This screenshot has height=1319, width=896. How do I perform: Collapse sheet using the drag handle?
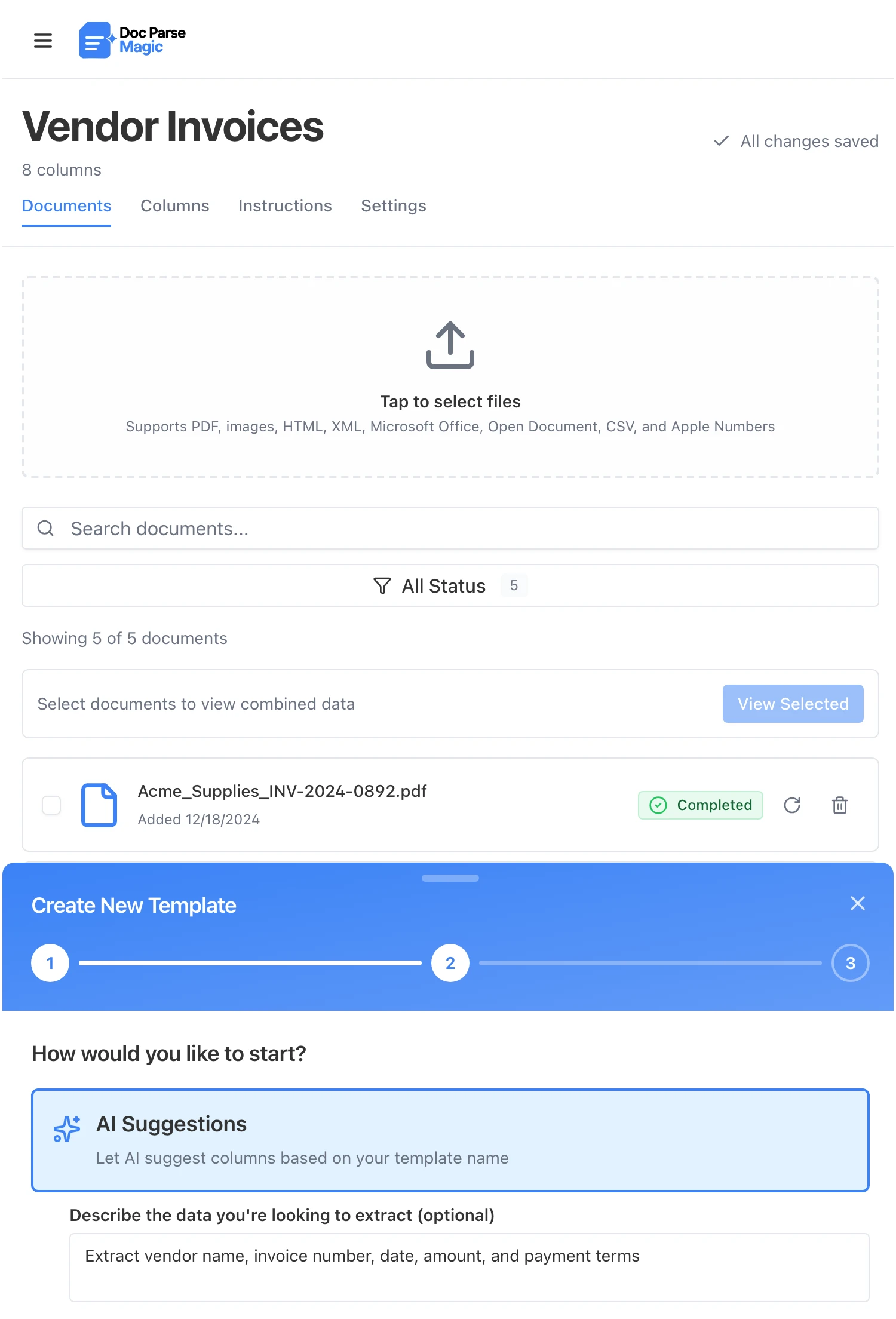[x=450, y=878]
